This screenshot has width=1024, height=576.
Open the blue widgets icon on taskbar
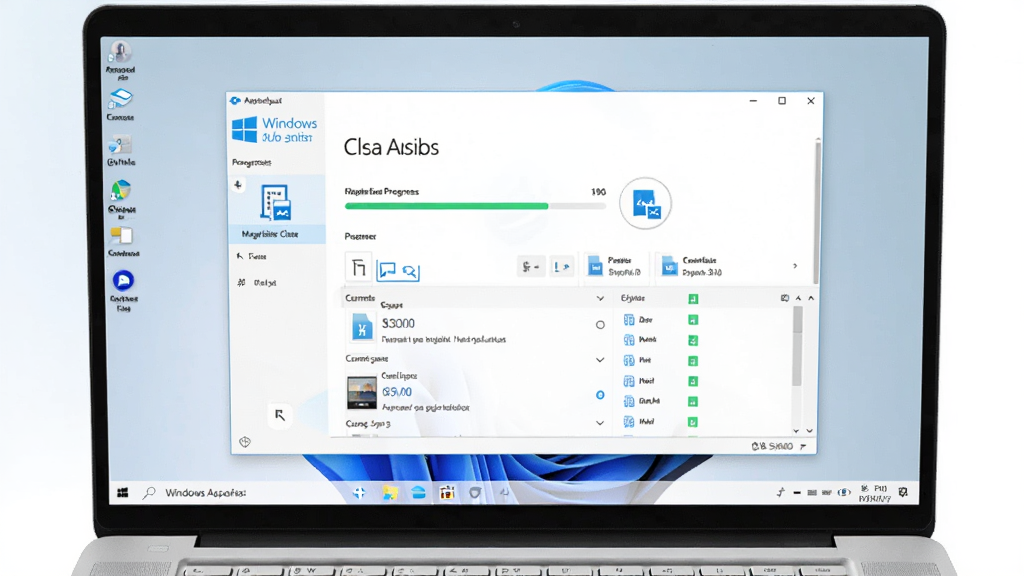click(x=359, y=493)
